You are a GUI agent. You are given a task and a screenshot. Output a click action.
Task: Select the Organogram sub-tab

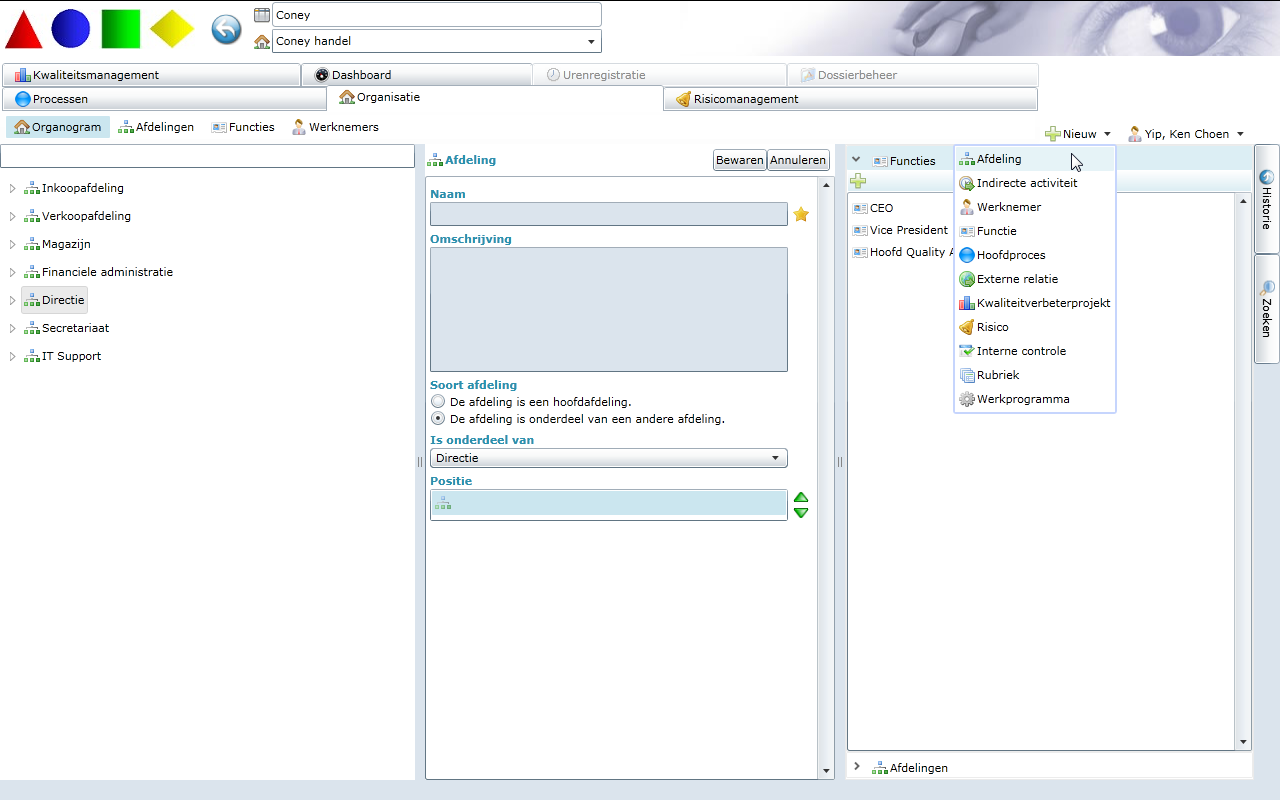(x=58, y=127)
